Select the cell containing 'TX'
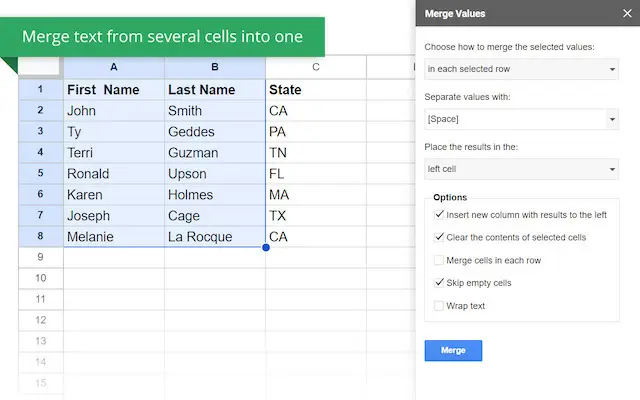Viewport: 640px width, 400px height. 316,216
